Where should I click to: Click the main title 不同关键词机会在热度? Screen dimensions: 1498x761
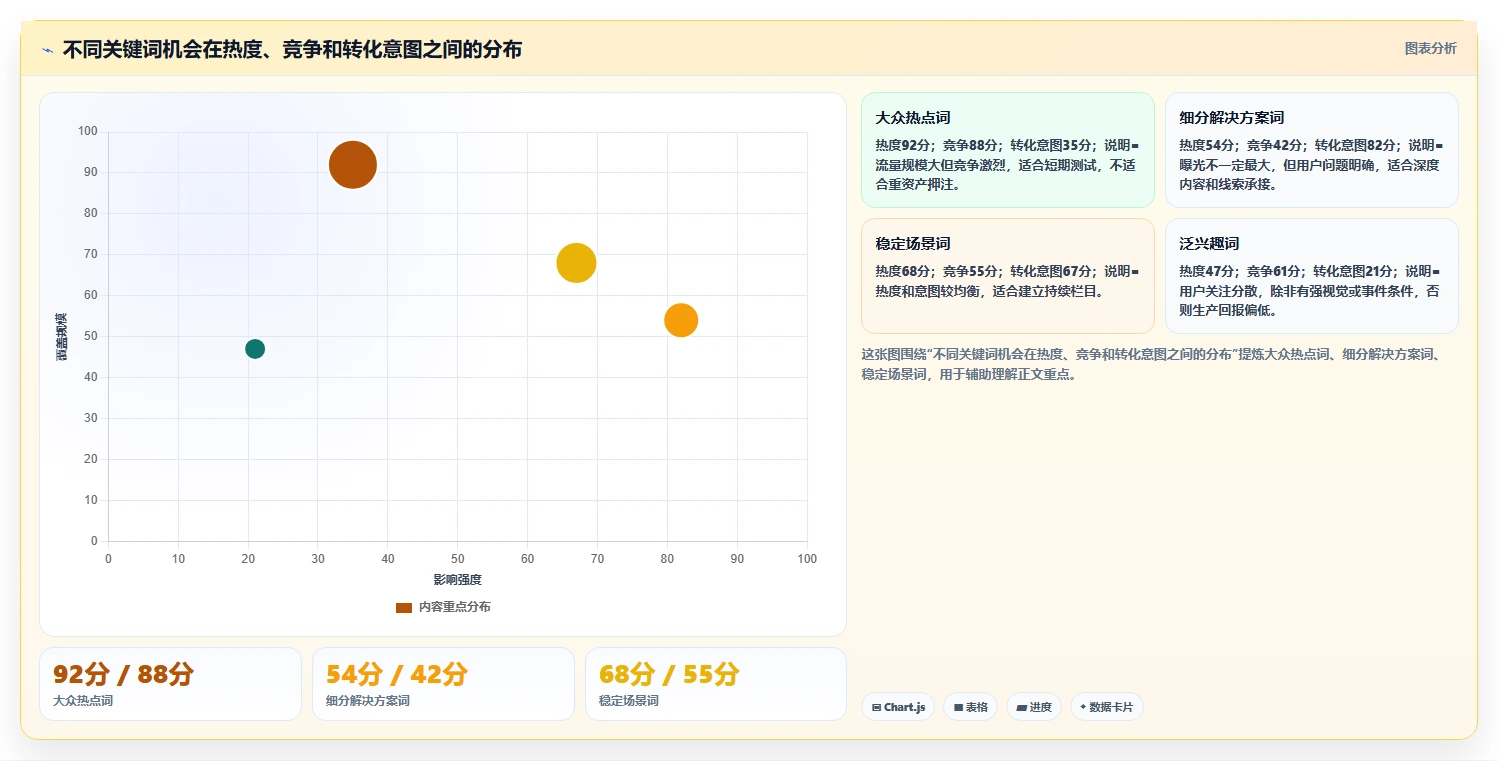click(292, 49)
